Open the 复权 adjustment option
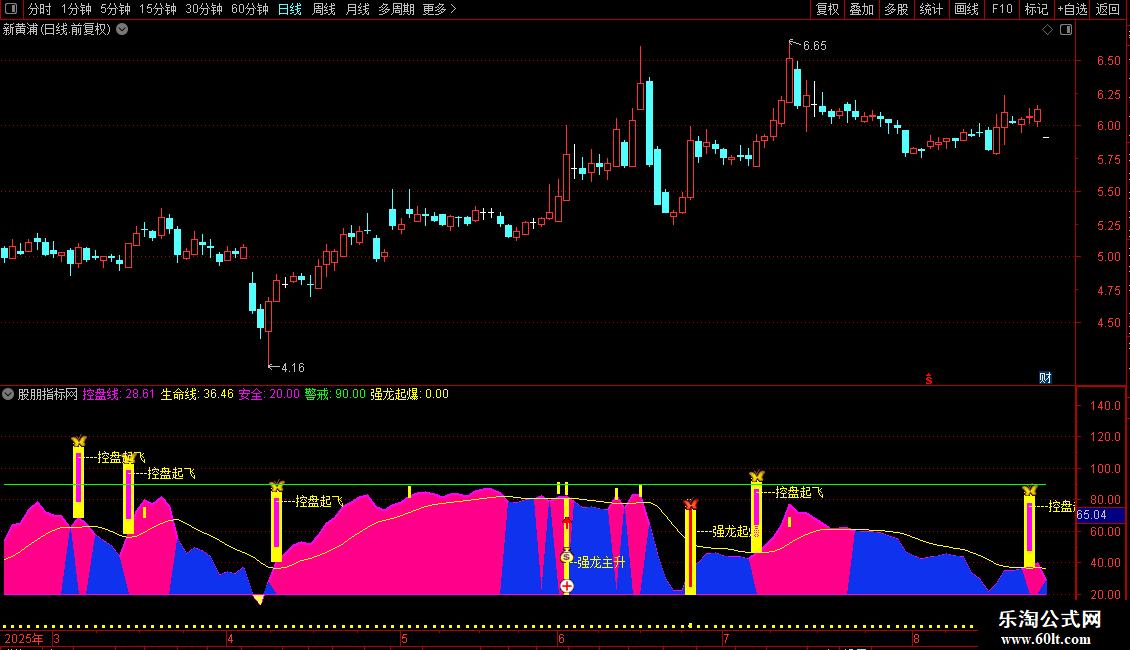 [827, 9]
